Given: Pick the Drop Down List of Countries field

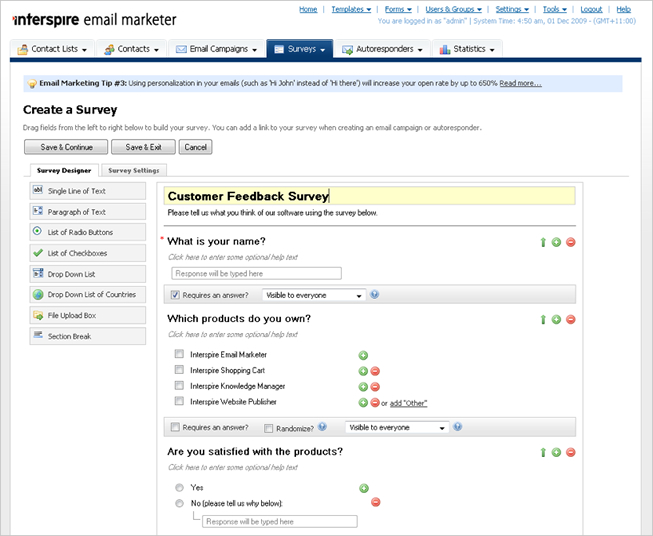Looking at the screenshot, I should tap(87, 294).
